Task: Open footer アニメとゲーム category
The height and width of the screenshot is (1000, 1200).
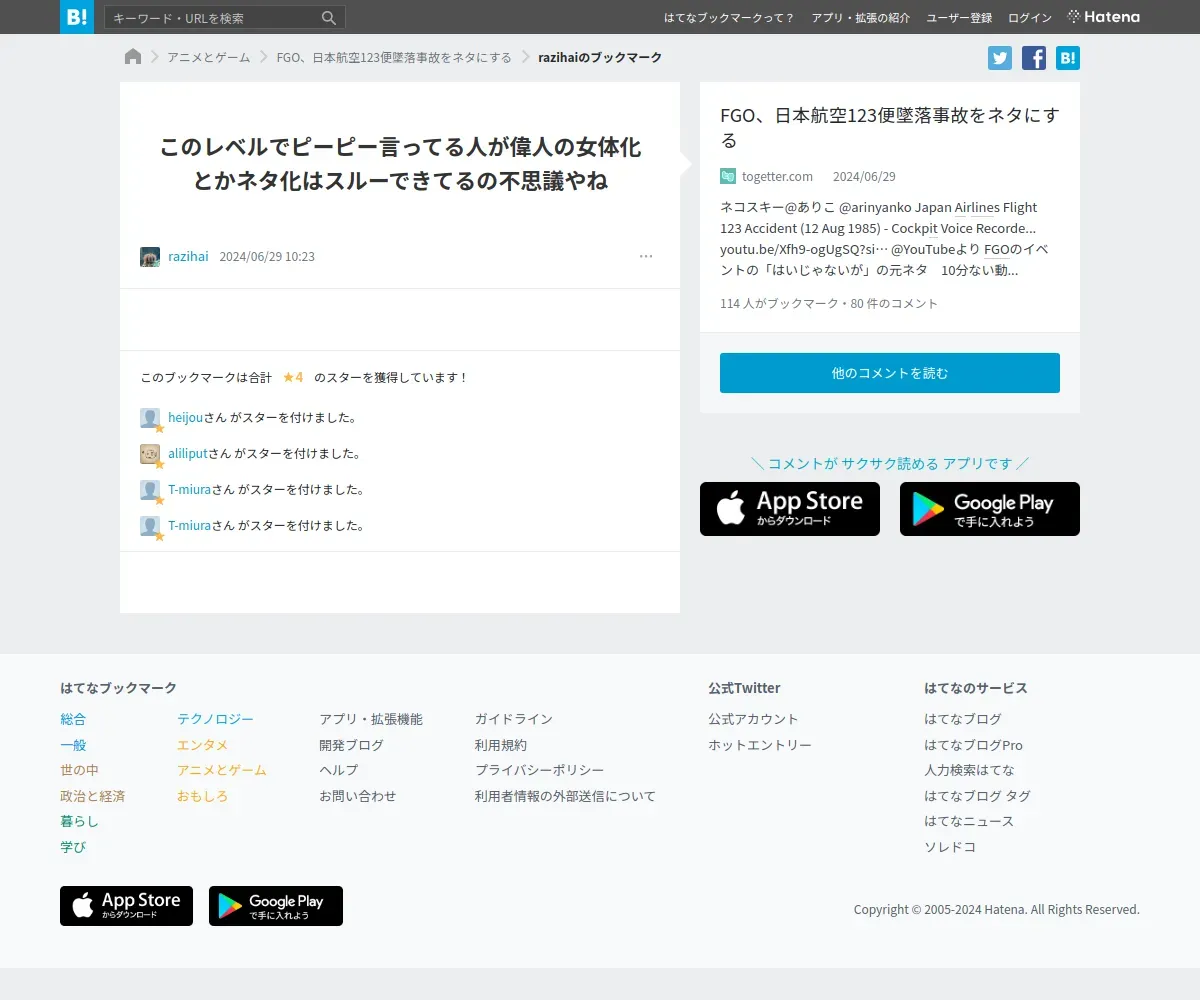Action: point(222,770)
